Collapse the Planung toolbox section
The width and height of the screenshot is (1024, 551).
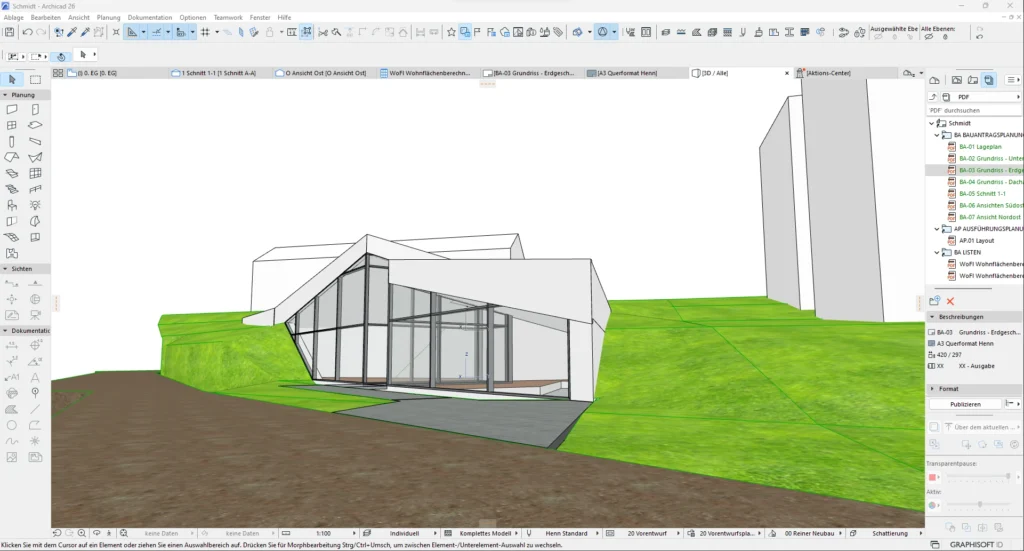5,95
